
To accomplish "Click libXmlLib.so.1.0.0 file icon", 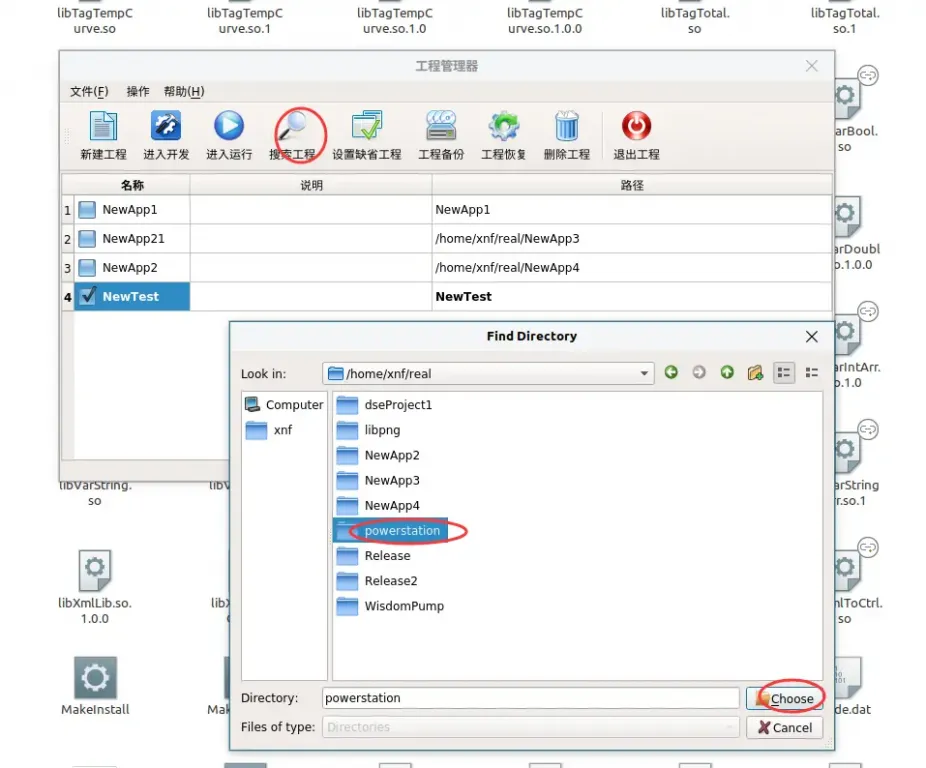I will 94,570.
